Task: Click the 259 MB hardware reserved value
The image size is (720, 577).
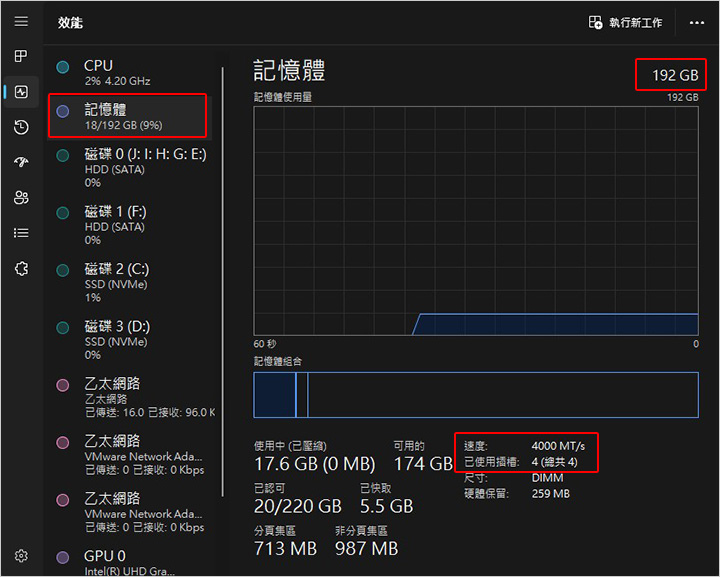Action: 551,494
